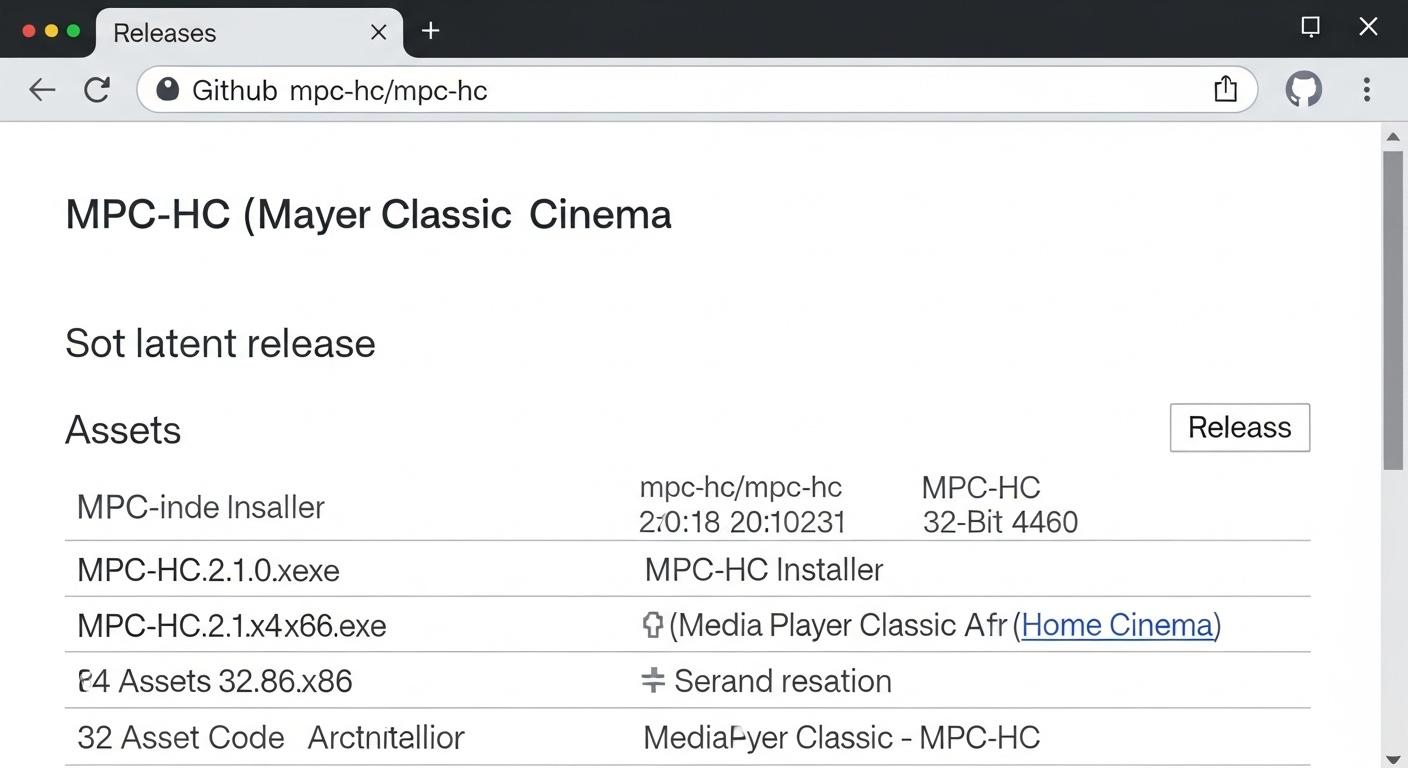Toggle the yellow minimize traffic light
Viewport: 1408px width, 768px height.
tap(51, 31)
